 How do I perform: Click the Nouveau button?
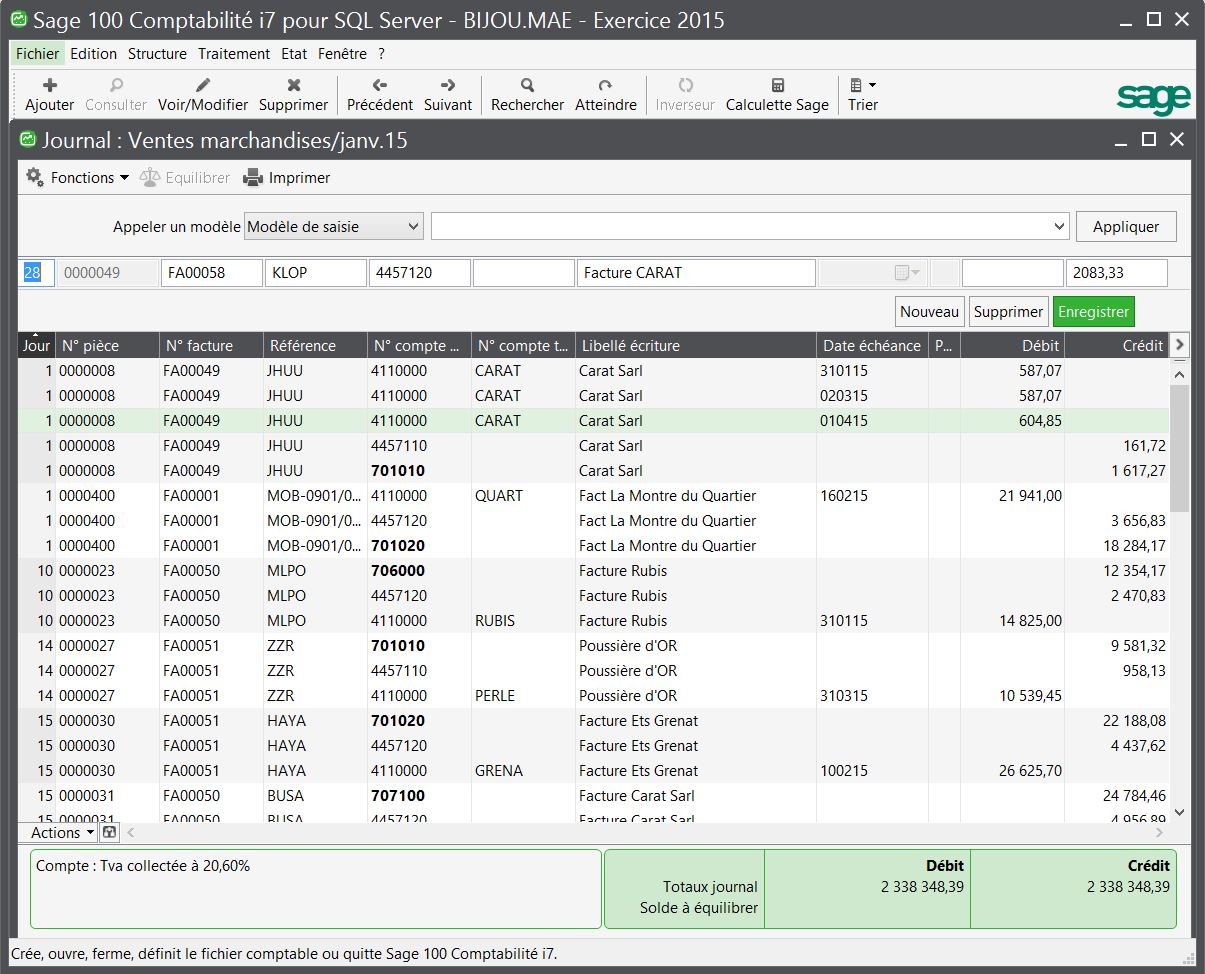[x=930, y=311]
